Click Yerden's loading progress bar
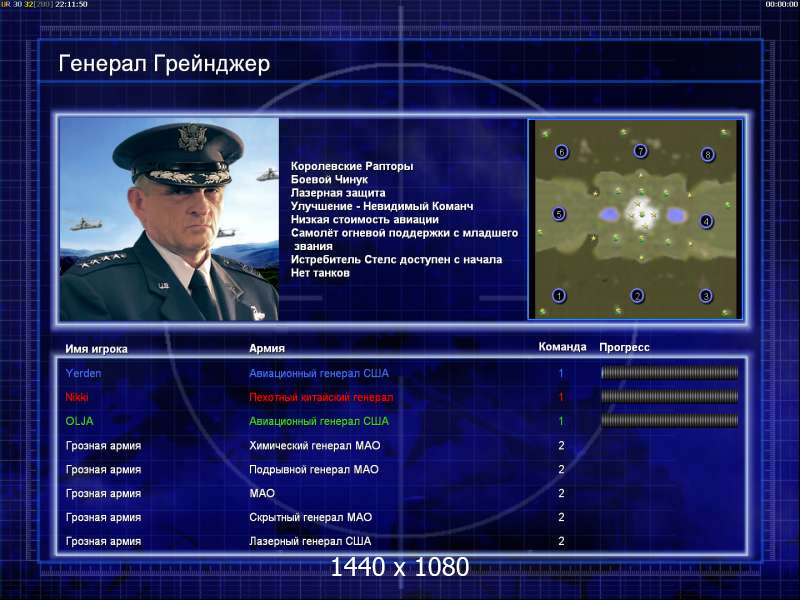 [669, 373]
